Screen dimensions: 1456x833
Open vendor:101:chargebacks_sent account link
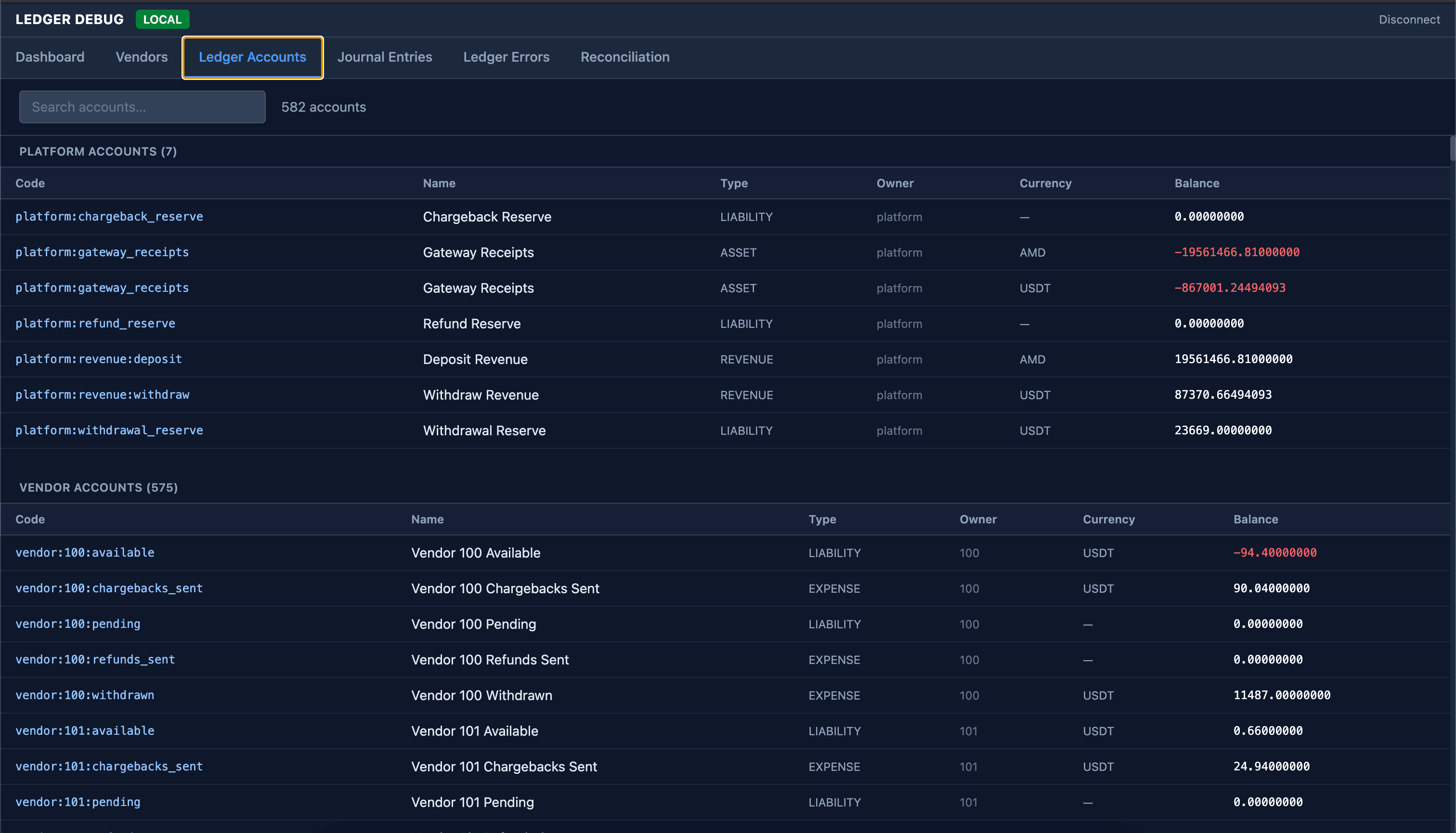pyautogui.click(x=109, y=766)
